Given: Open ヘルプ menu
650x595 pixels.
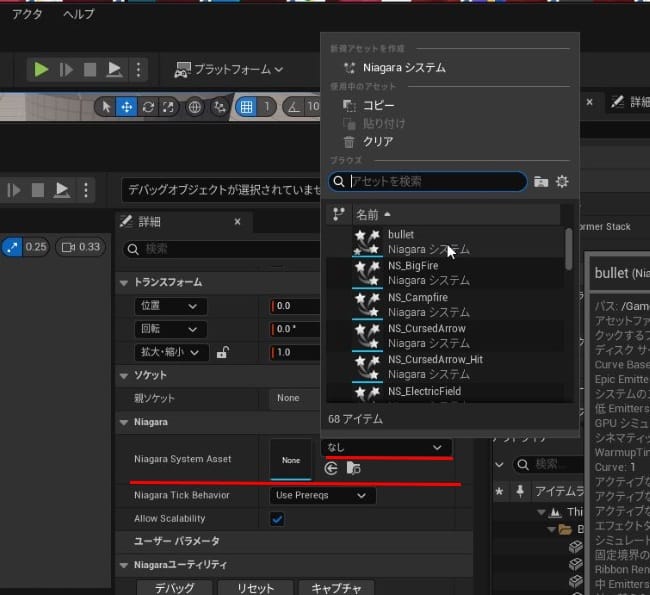Looking at the screenshot, I should coord(79,14).
